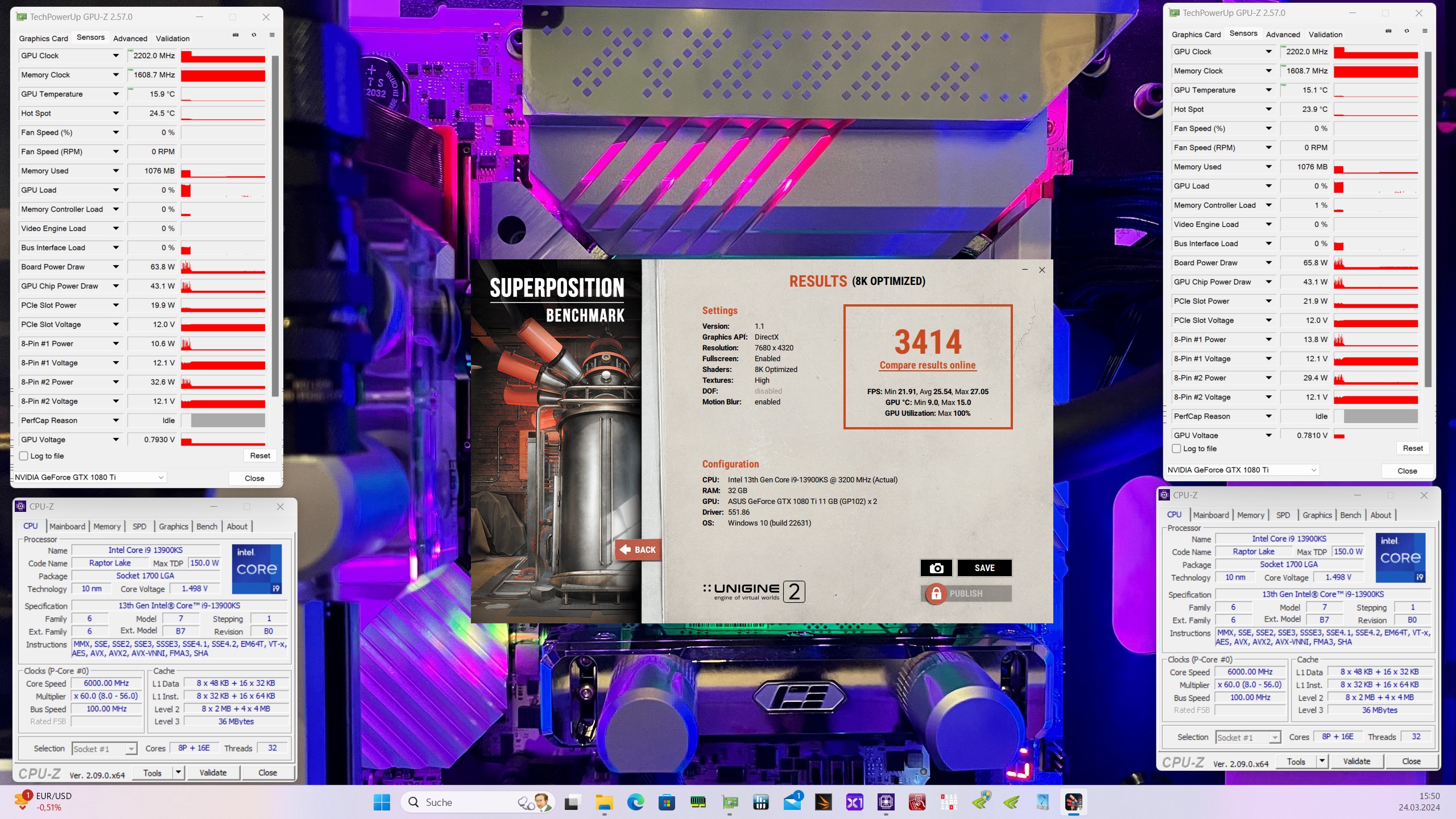Open File Explorer from the taskbar
1456x819 pixels.
(604, 803)
